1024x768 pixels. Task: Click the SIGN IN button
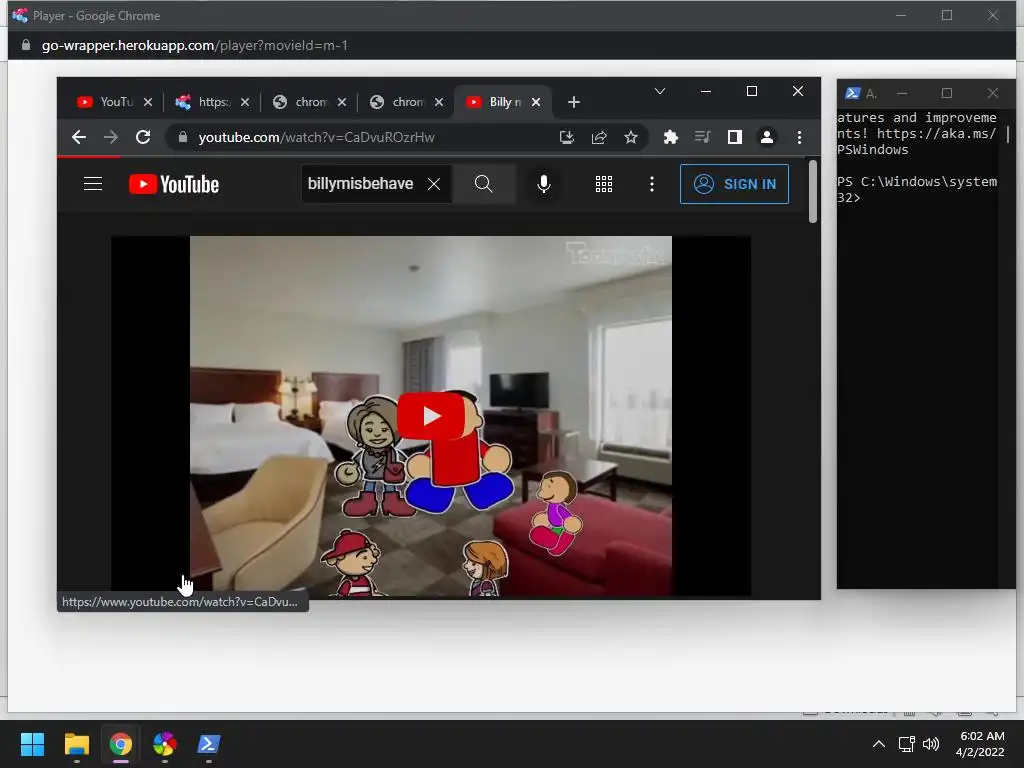[735, 184]
